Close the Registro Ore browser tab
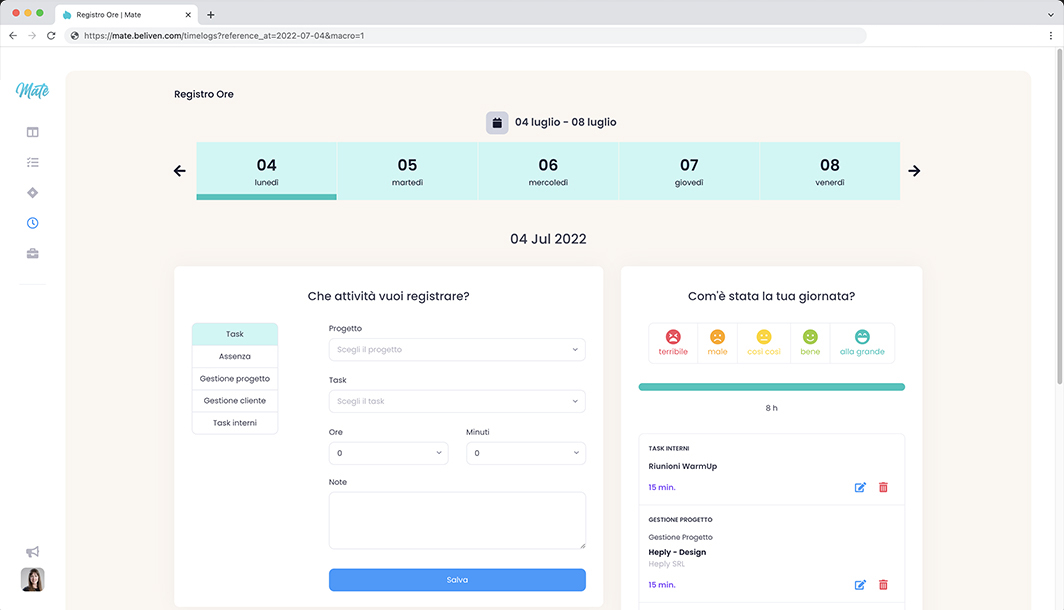The image size is (1064, 610). click(x=188, y=14)
